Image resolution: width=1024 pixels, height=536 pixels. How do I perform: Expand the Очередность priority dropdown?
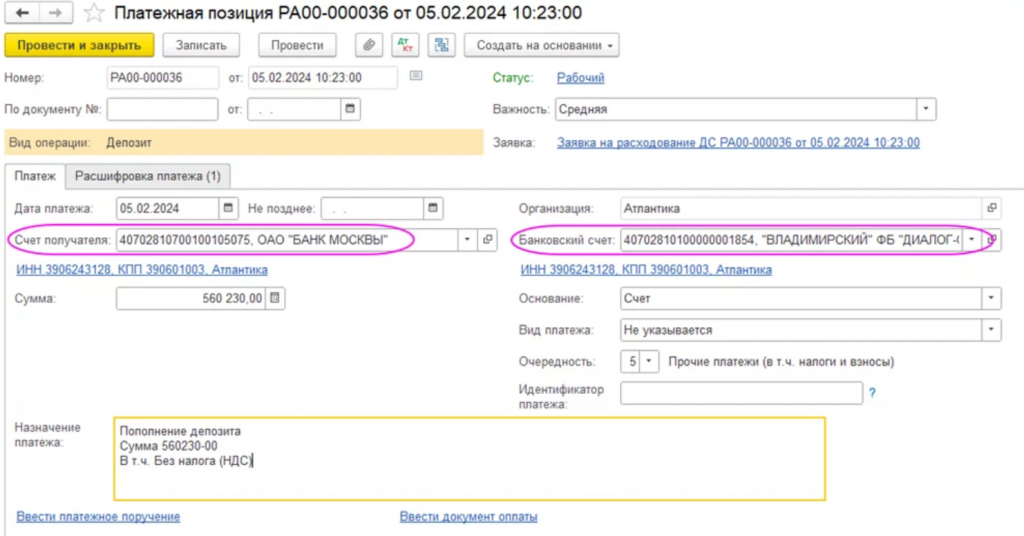click(650, 361)
